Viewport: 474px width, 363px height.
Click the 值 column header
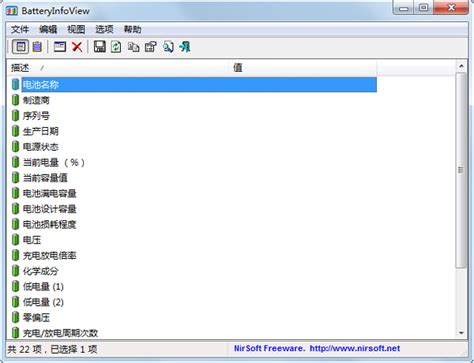coord(304,68)
